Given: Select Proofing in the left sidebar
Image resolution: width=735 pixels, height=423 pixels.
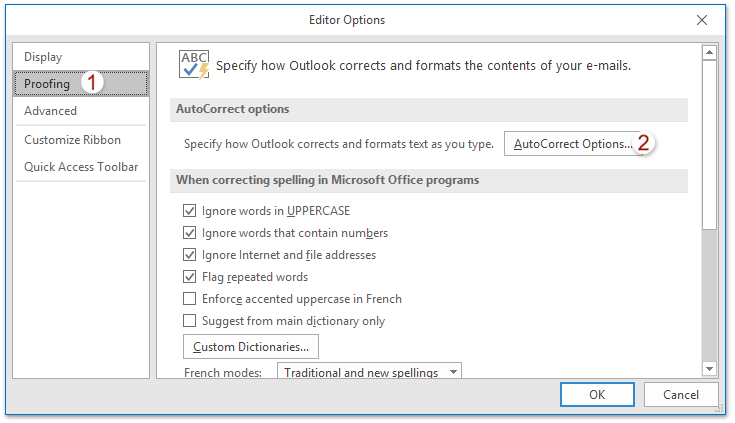Looking at the screenshot, I should tap(47, 84).
